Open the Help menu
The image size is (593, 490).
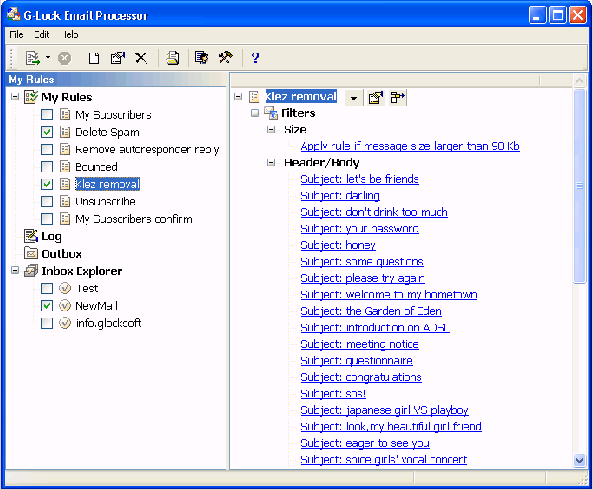click(x=71, y=35)
